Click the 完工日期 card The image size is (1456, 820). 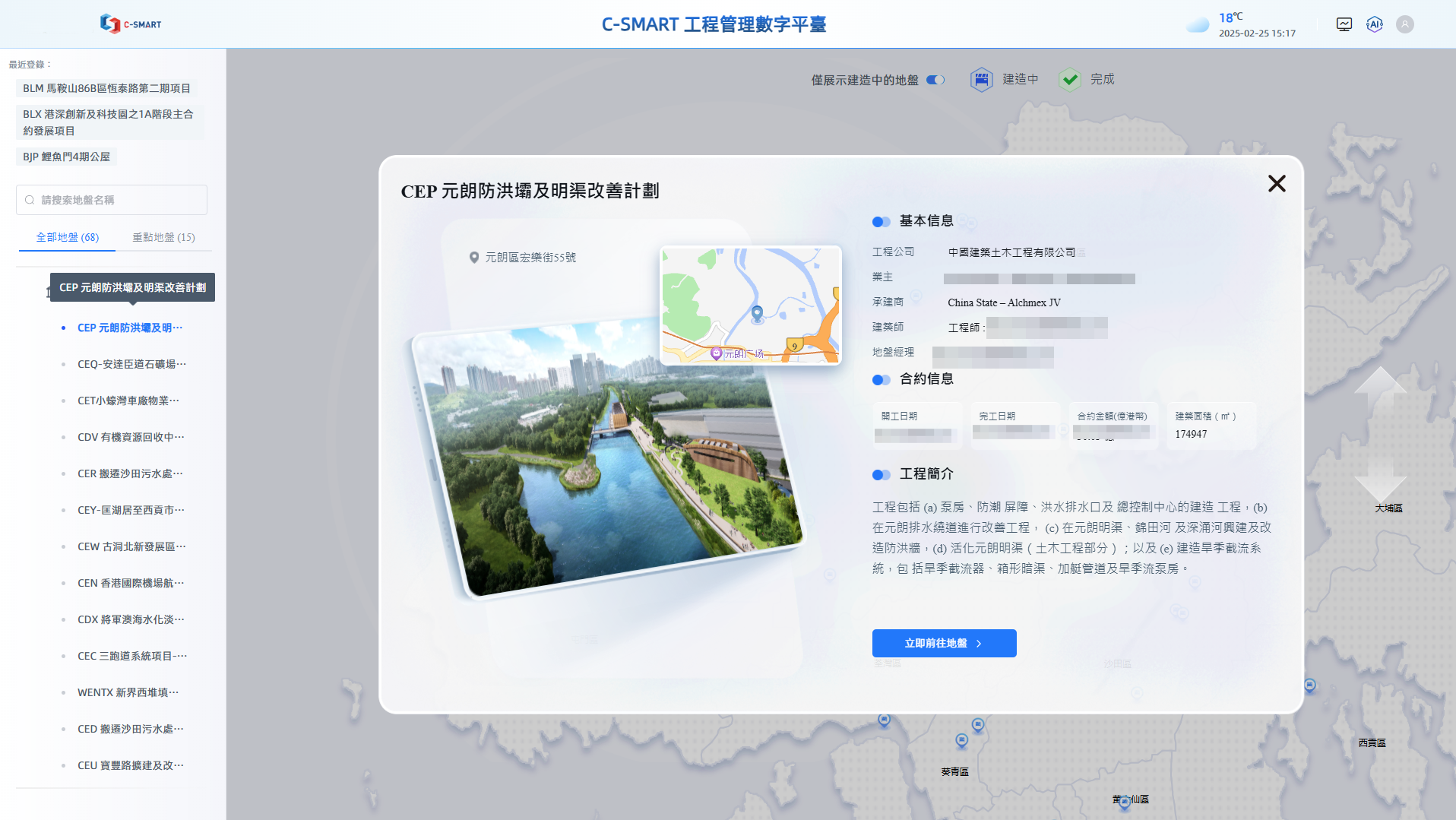pos(1015,426)
